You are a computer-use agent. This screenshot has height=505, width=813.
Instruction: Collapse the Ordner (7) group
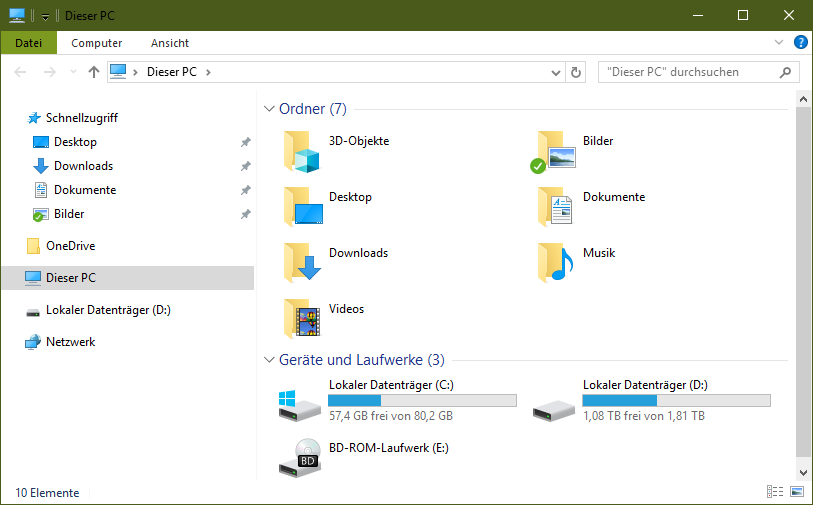click(269, 109)
